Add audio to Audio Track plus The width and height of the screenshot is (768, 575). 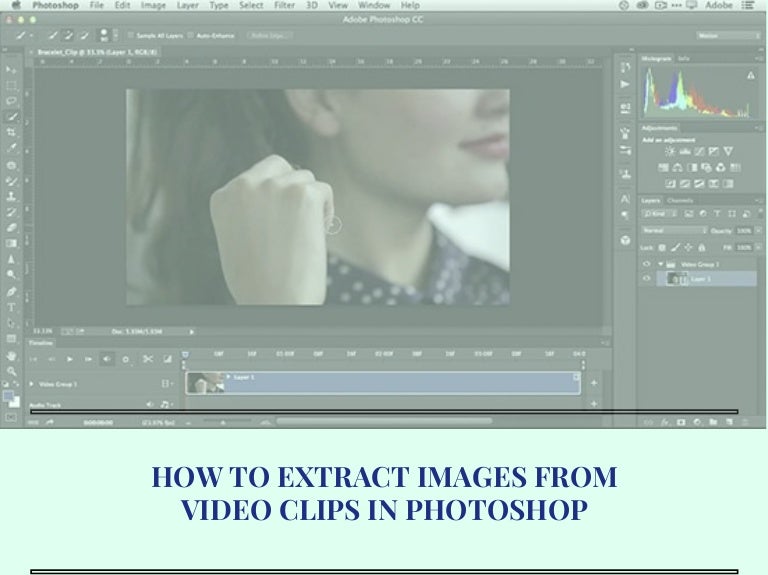(x=594, y=404)
